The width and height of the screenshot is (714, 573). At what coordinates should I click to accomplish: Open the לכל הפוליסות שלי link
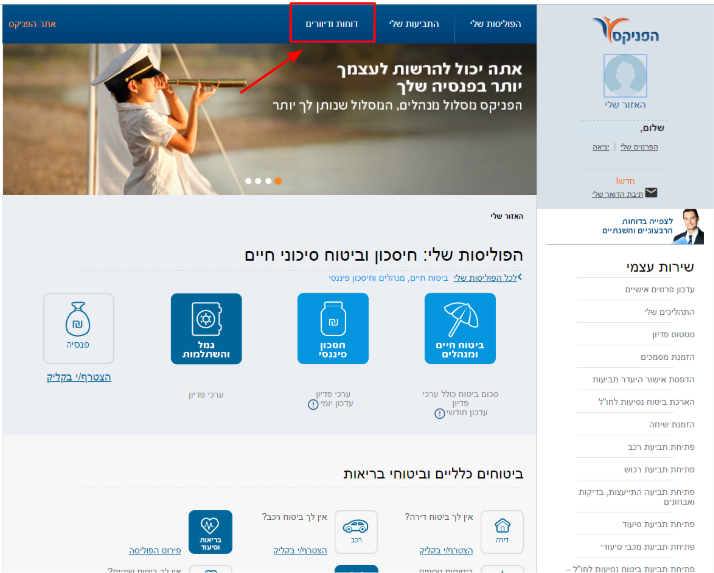[485, 278]
